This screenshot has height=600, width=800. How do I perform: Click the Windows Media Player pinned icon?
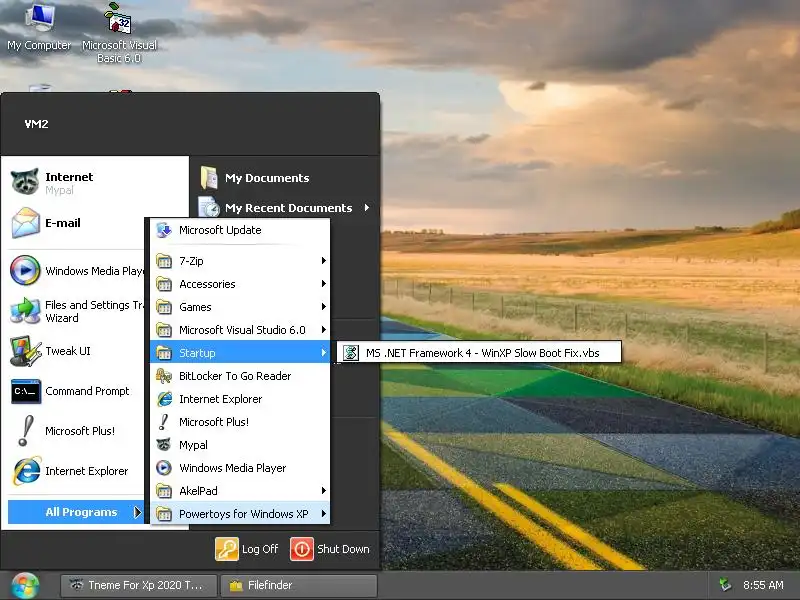(25, 270)
